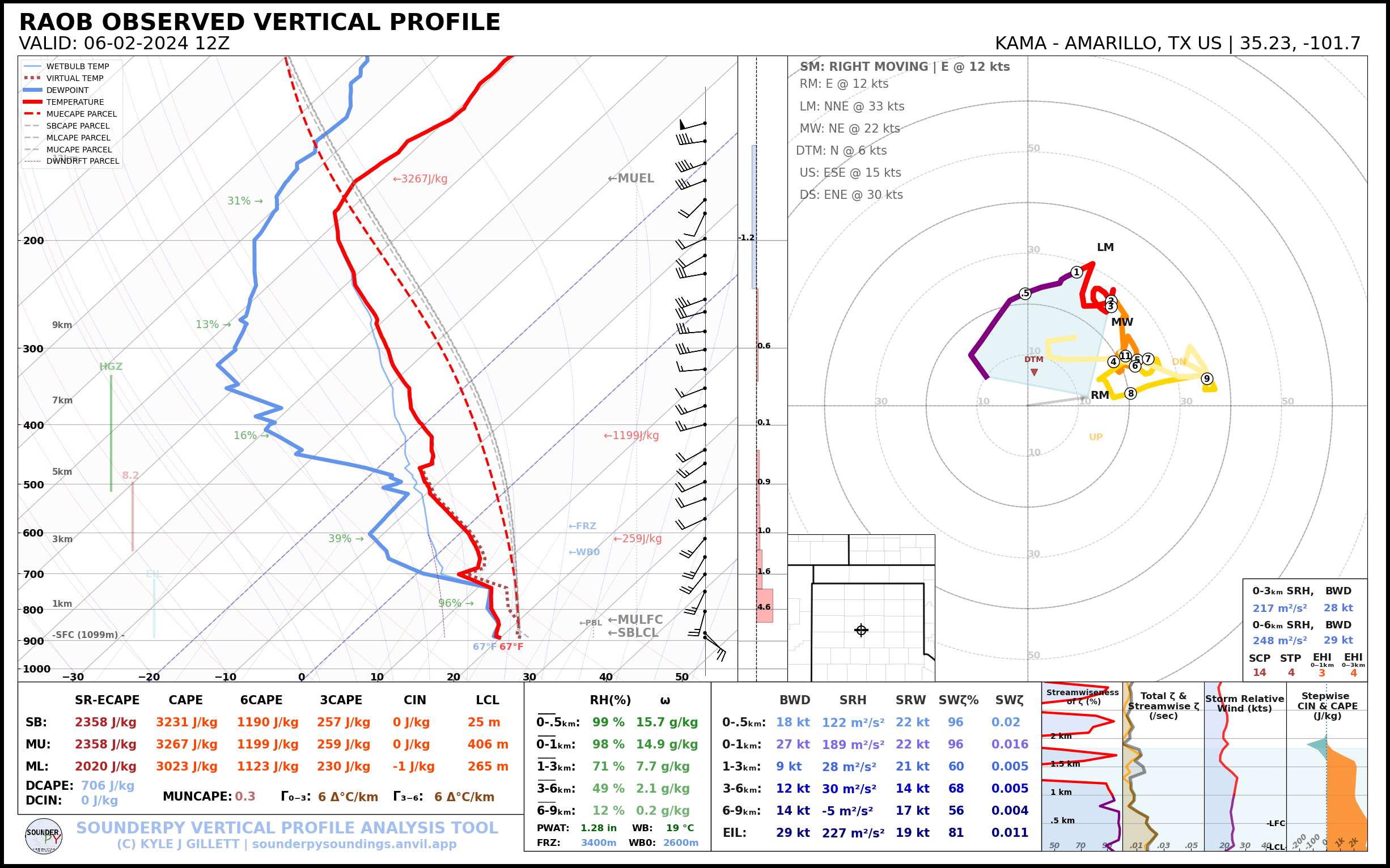Click the DEWPOINT legend entry
The image size is (1390, 868).
tap(67, 90)
